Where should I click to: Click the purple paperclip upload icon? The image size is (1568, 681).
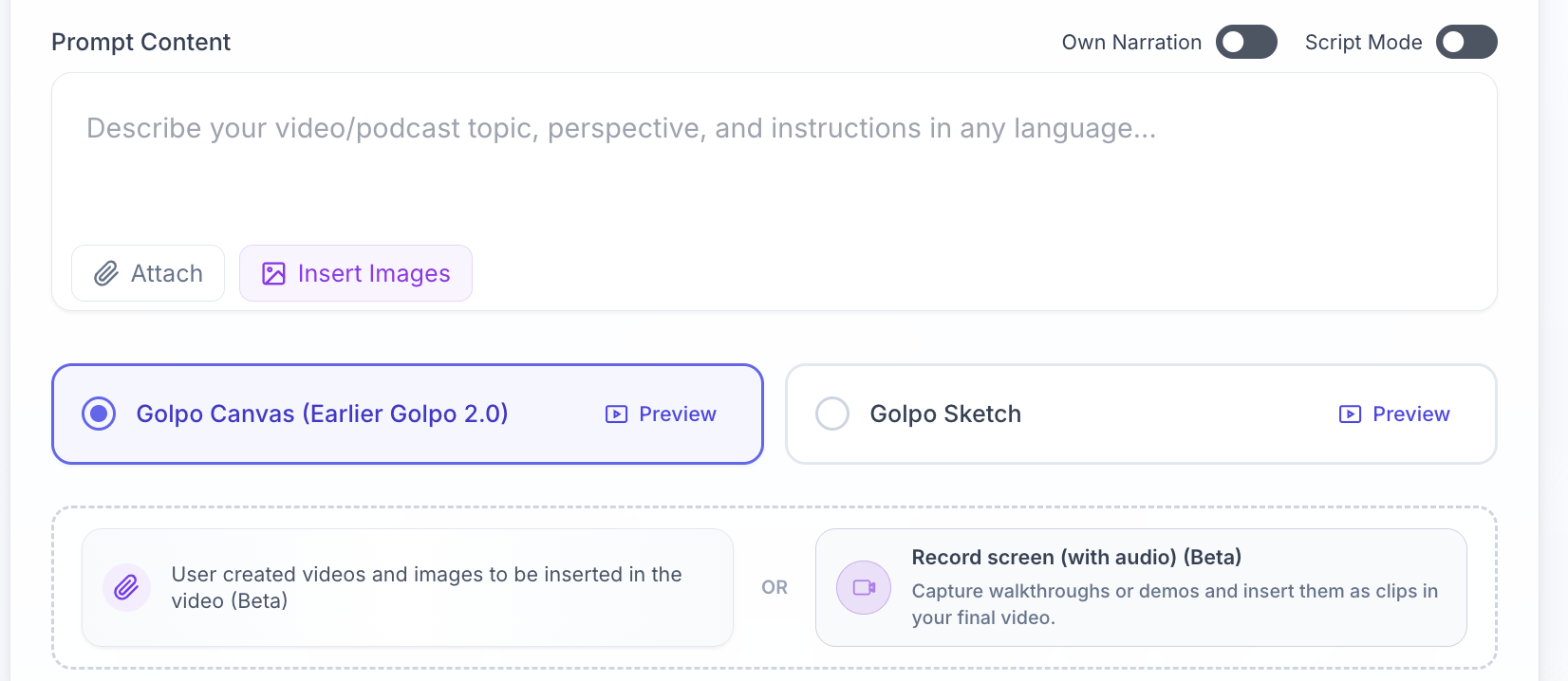pos(126,588)
